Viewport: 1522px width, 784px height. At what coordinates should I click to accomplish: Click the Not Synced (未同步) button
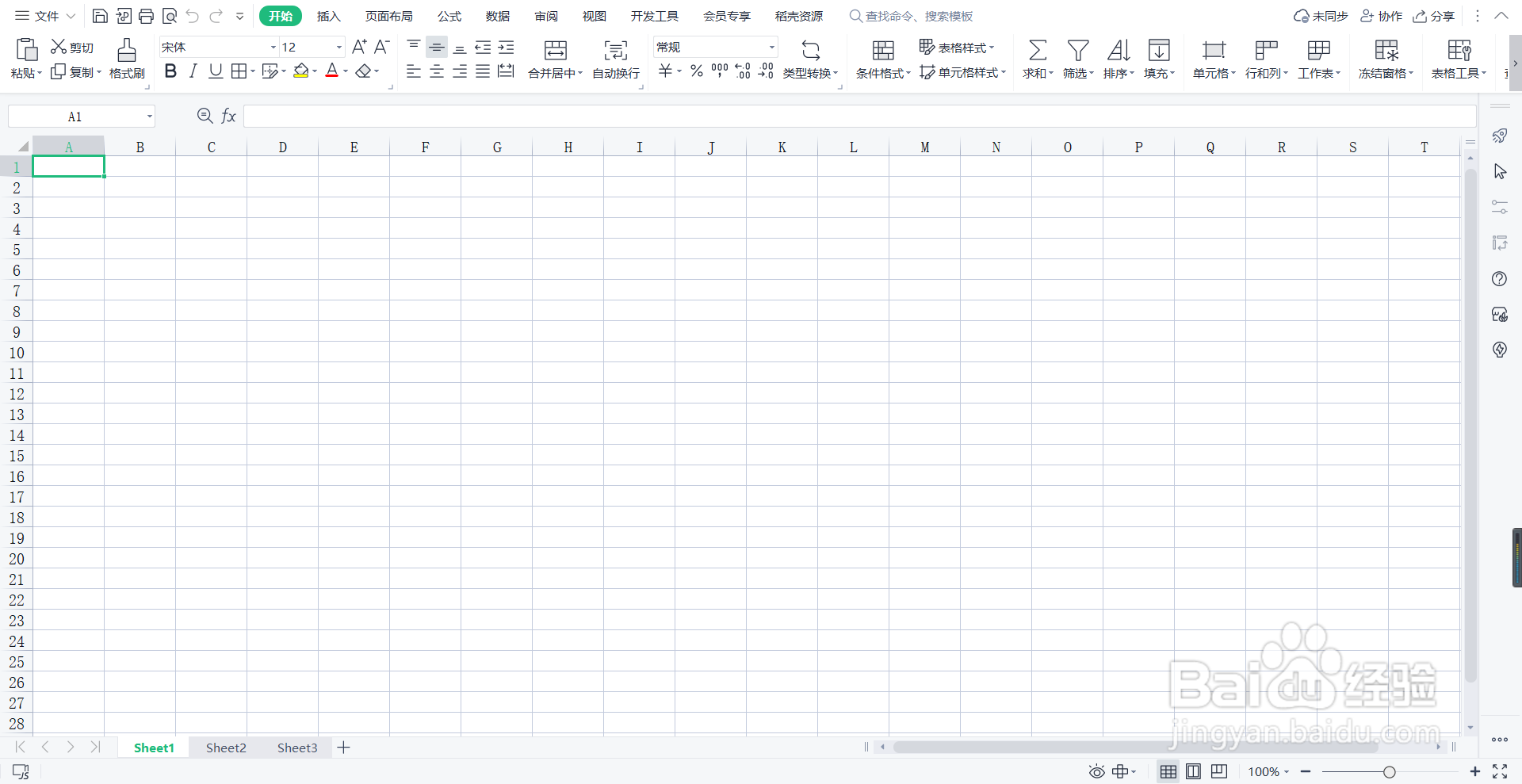click(1321, 16)
